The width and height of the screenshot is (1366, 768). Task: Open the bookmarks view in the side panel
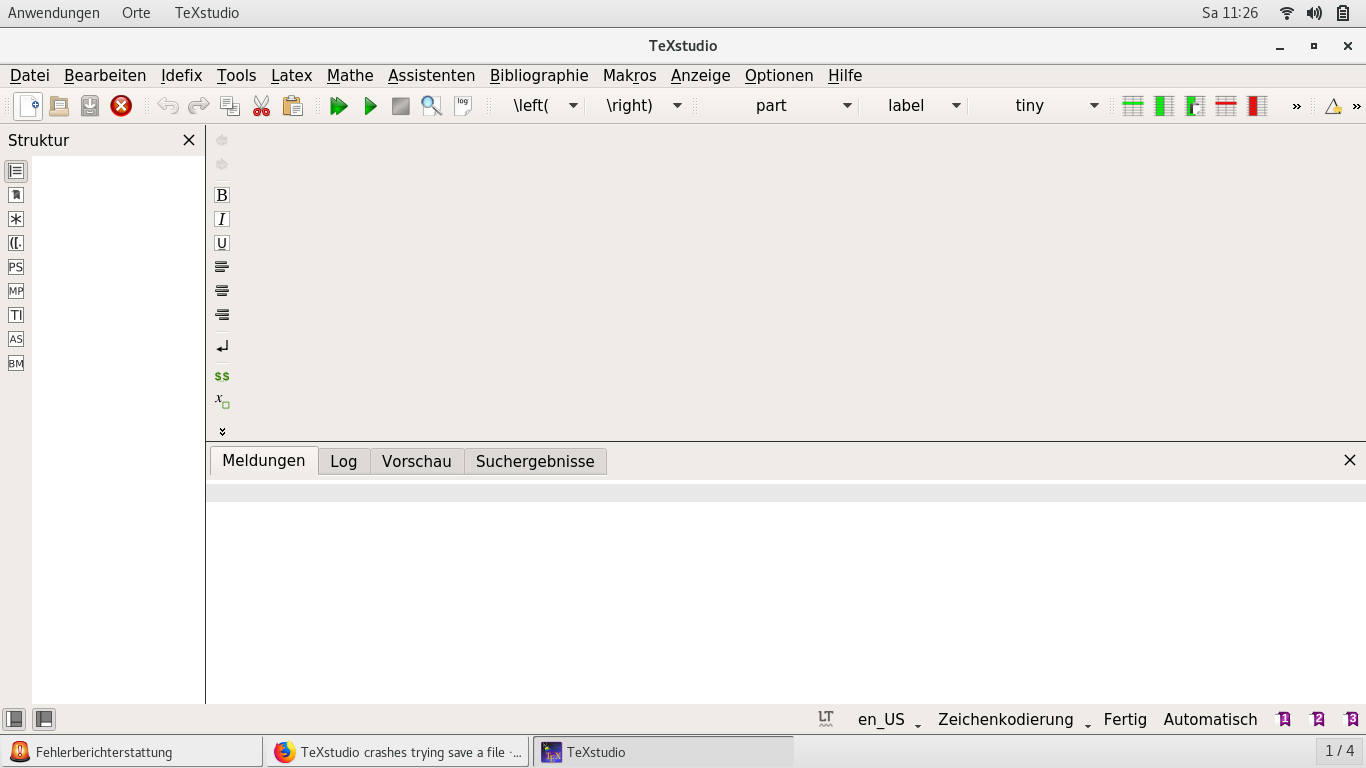(16, 195)
